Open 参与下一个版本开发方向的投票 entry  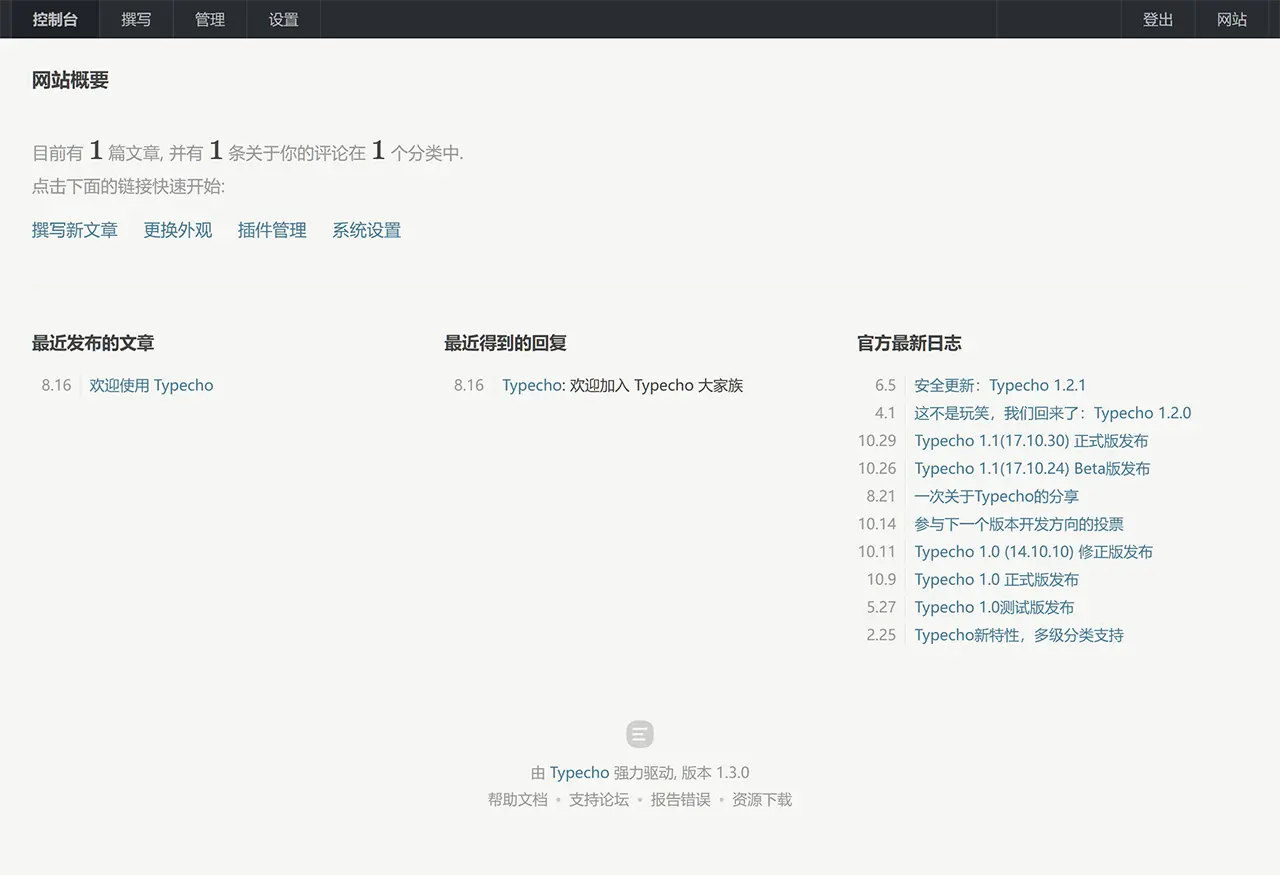pos(1019,524)
